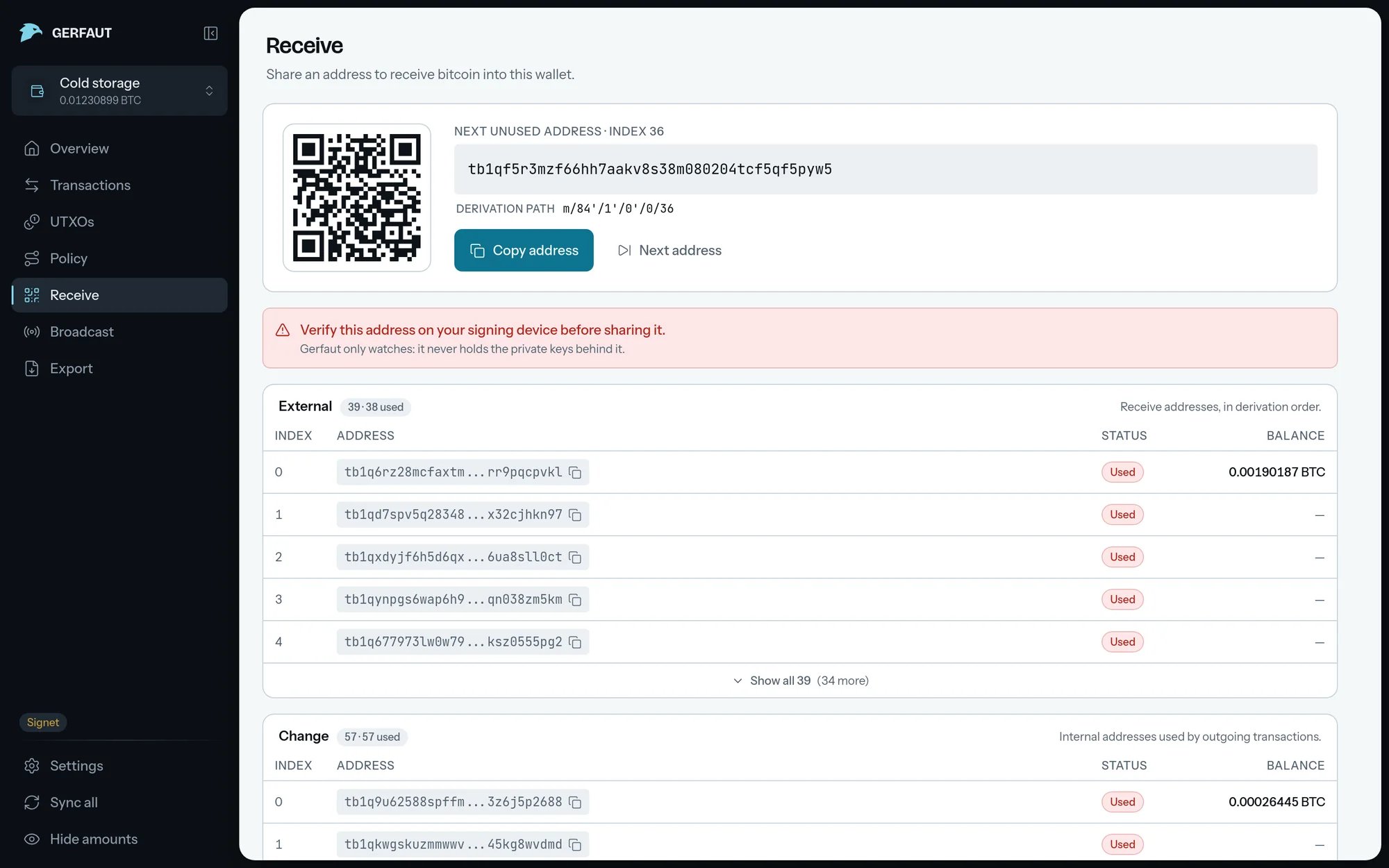This screenshot has height=868, width=1389.
Task: Collapse the sidebar panel icon
Action: (210, 33)
